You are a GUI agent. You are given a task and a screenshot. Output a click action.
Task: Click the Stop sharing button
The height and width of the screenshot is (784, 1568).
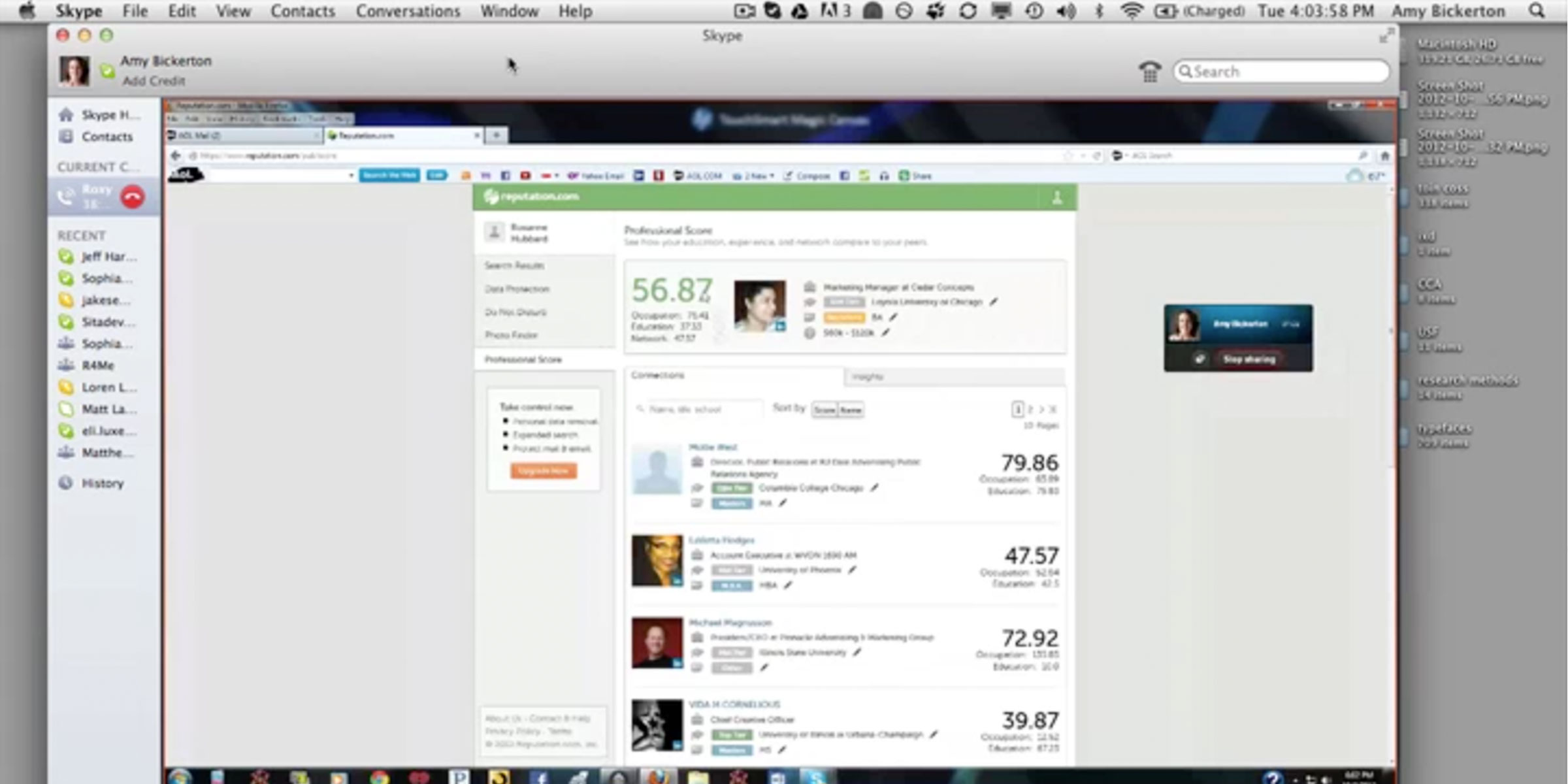pos(1249,359)
